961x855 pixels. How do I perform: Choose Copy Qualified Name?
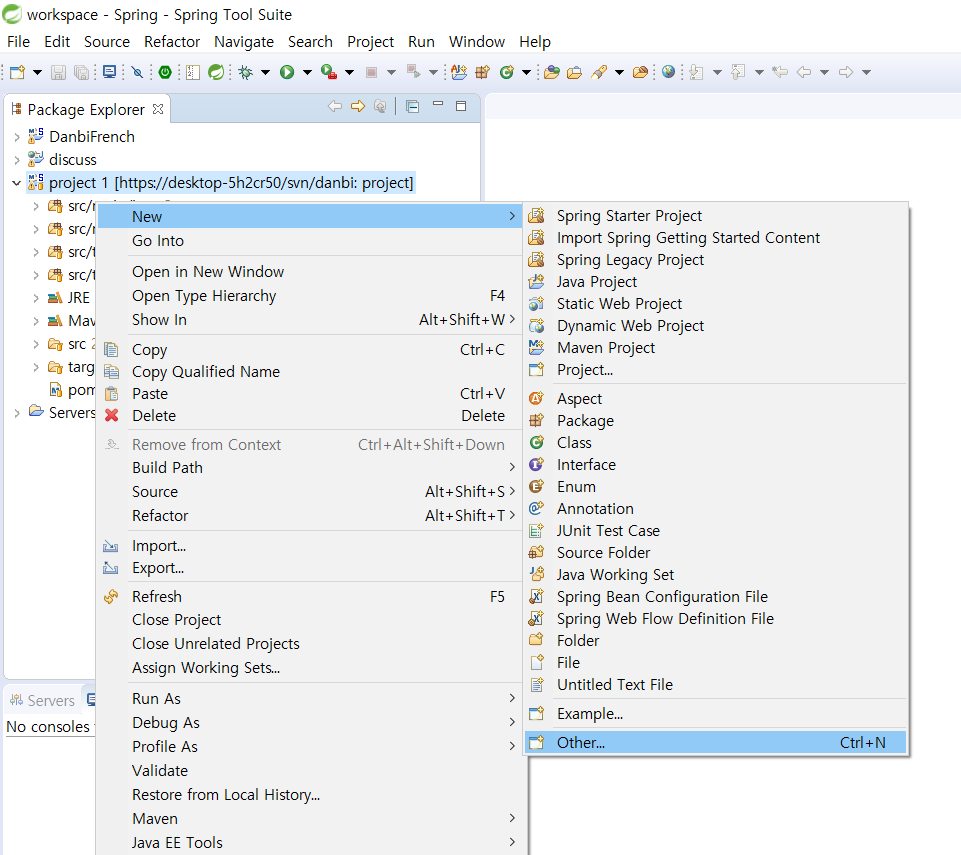pyautogui.click(x=311, y=372)
